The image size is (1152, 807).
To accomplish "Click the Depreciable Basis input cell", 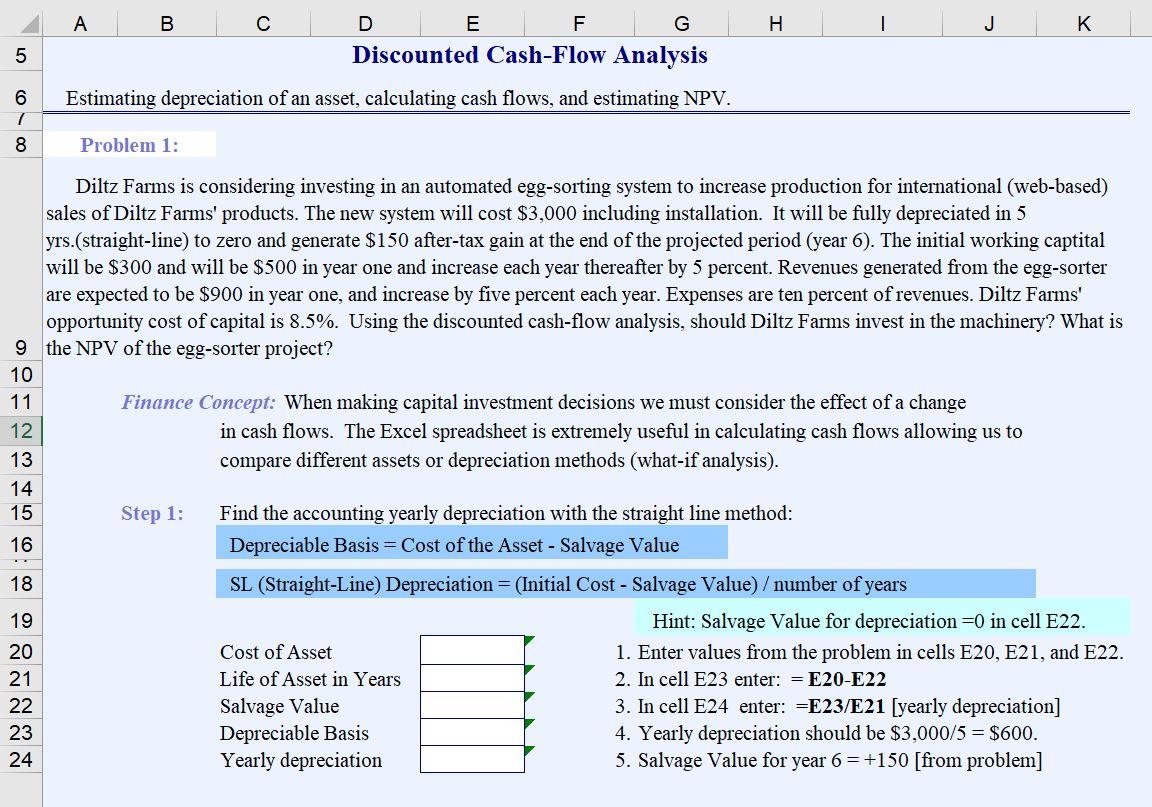I will pos(472,732).
